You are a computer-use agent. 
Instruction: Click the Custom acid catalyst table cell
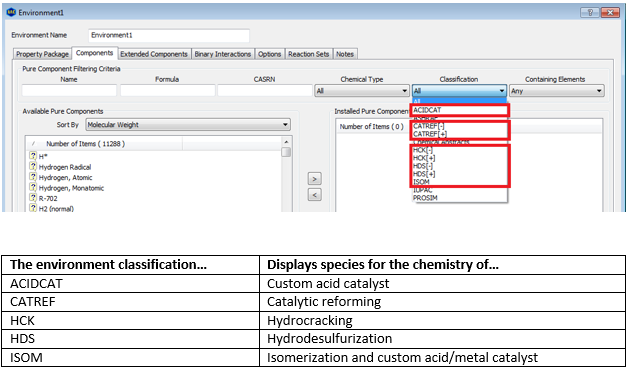pos(442,283)
